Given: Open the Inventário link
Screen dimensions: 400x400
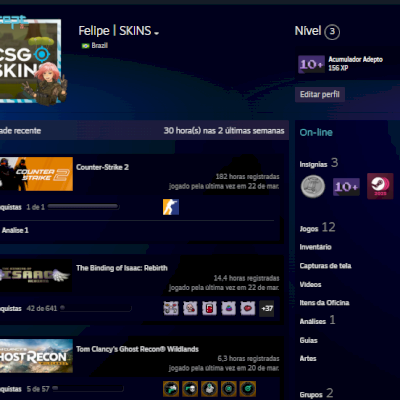Looking at the screenshot, I should [x=315, y=247].
